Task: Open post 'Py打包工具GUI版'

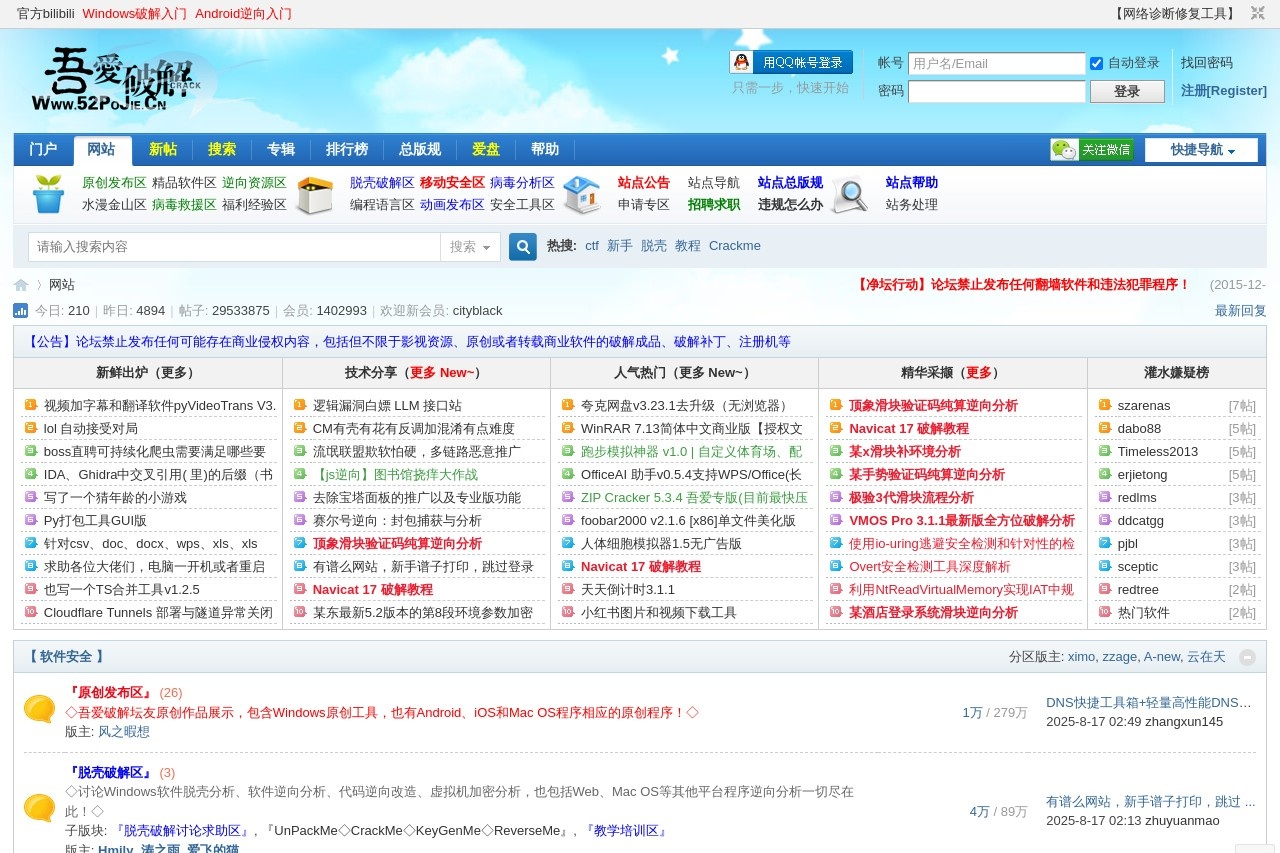Action: tap(95, 520)
